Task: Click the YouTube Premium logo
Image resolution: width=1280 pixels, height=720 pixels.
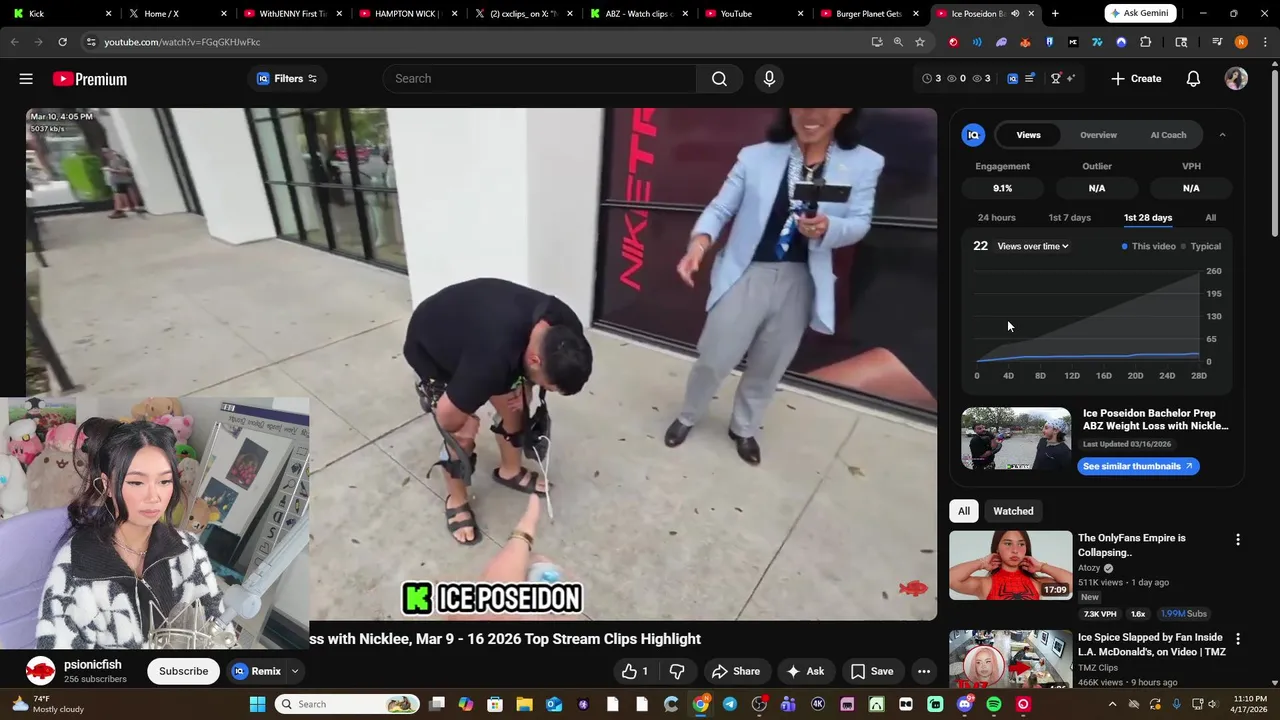Action: [90, 79]
